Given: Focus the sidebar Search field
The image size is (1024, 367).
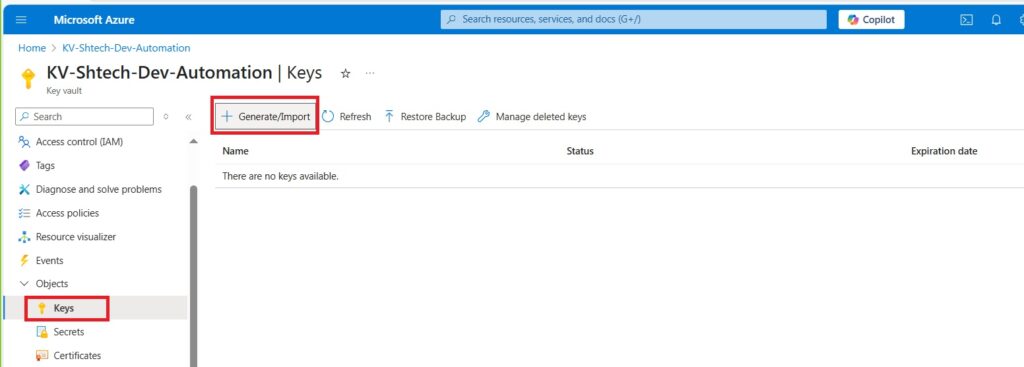Looking at the screenshot, I should (84, 116).
